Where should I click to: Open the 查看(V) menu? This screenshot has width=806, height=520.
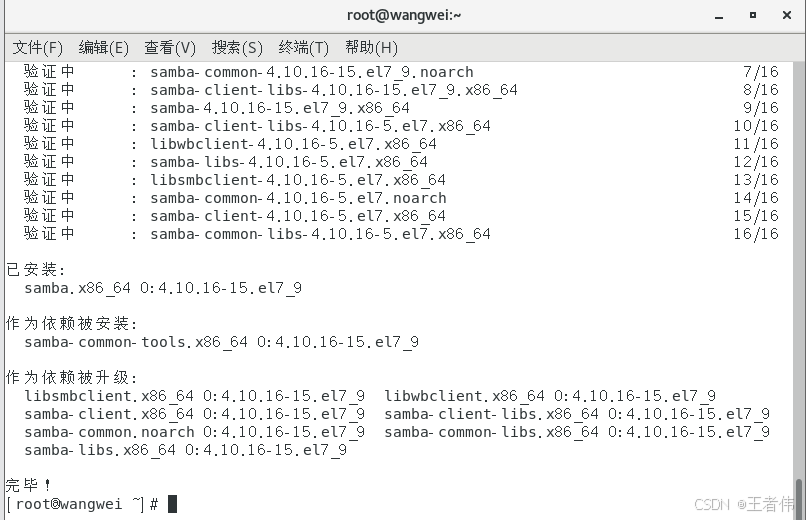tap(170, 48)
